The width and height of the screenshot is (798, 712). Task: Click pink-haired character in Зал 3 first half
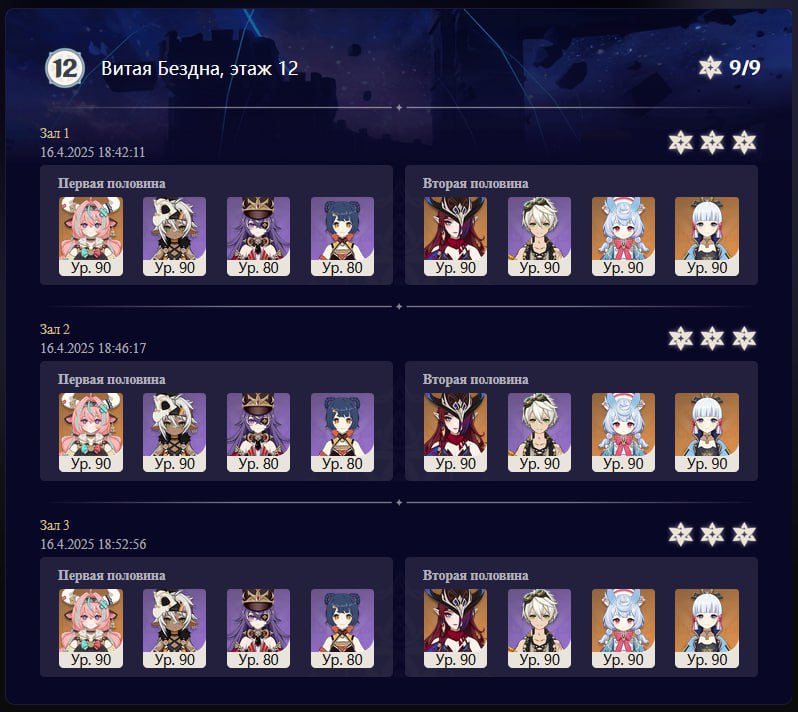[x=91, y=629]
